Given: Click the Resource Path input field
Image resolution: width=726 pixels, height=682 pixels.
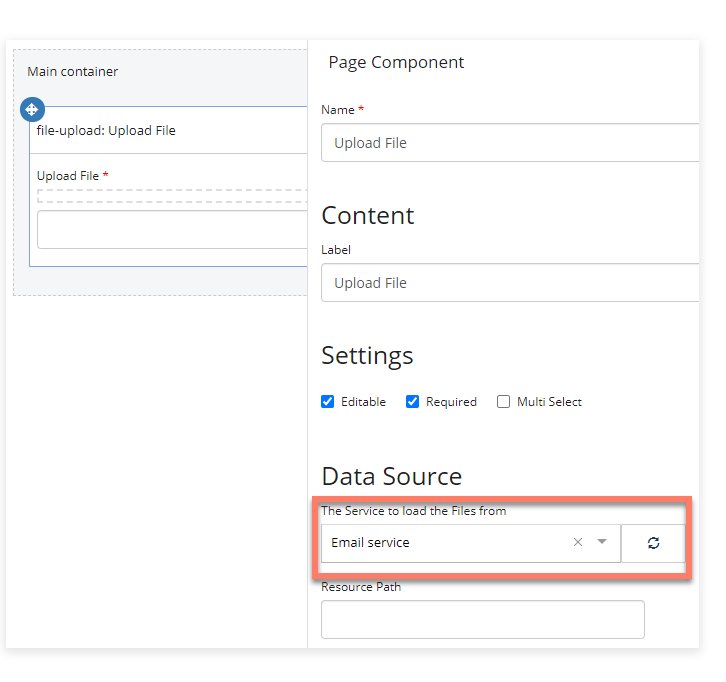Looking at the screenshot, I should (x=482, y=619).
